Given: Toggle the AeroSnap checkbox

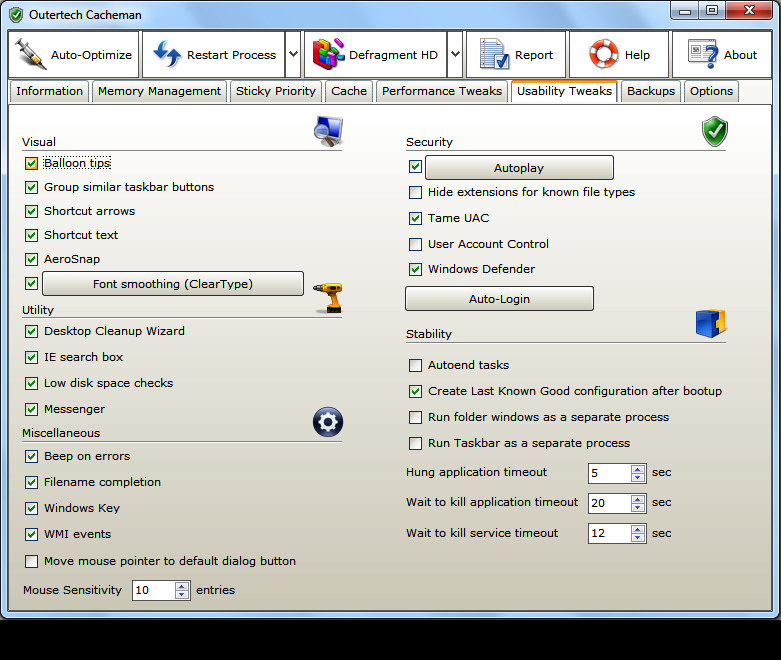Looking at the screenshot, I should pyautogui.click(x=31, y=259).
